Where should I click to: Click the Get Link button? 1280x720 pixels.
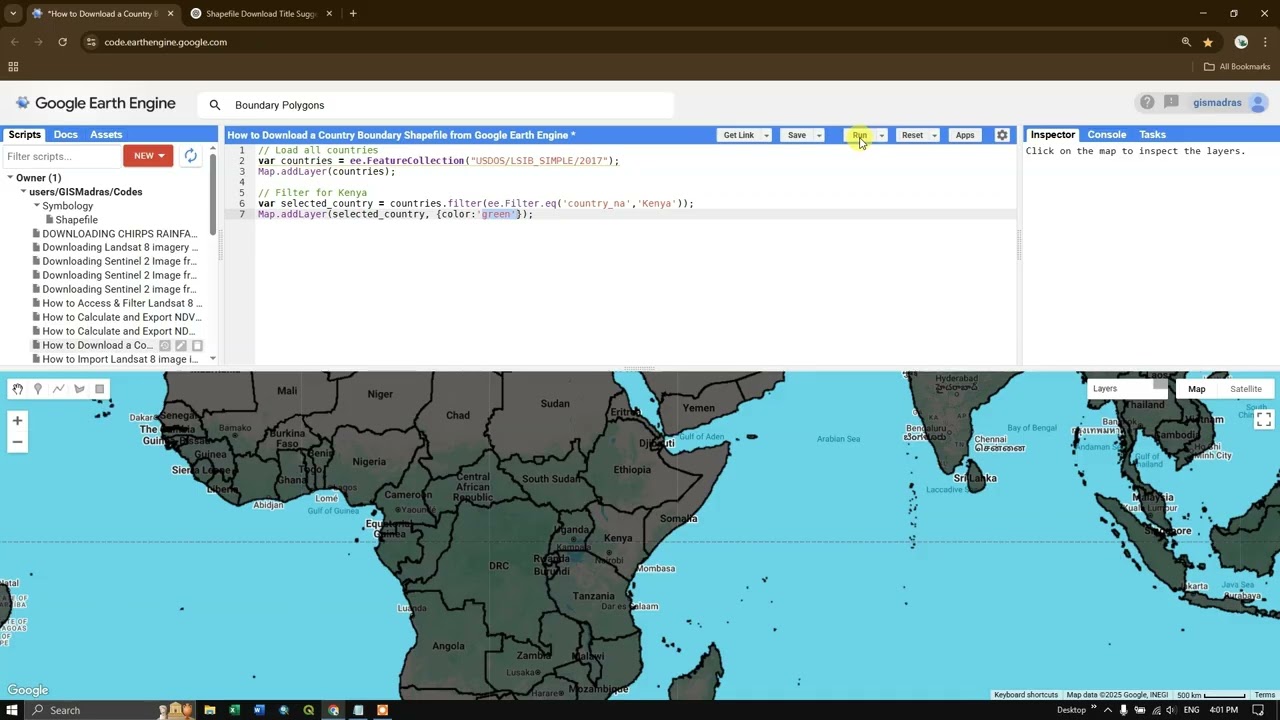point(739,135)
